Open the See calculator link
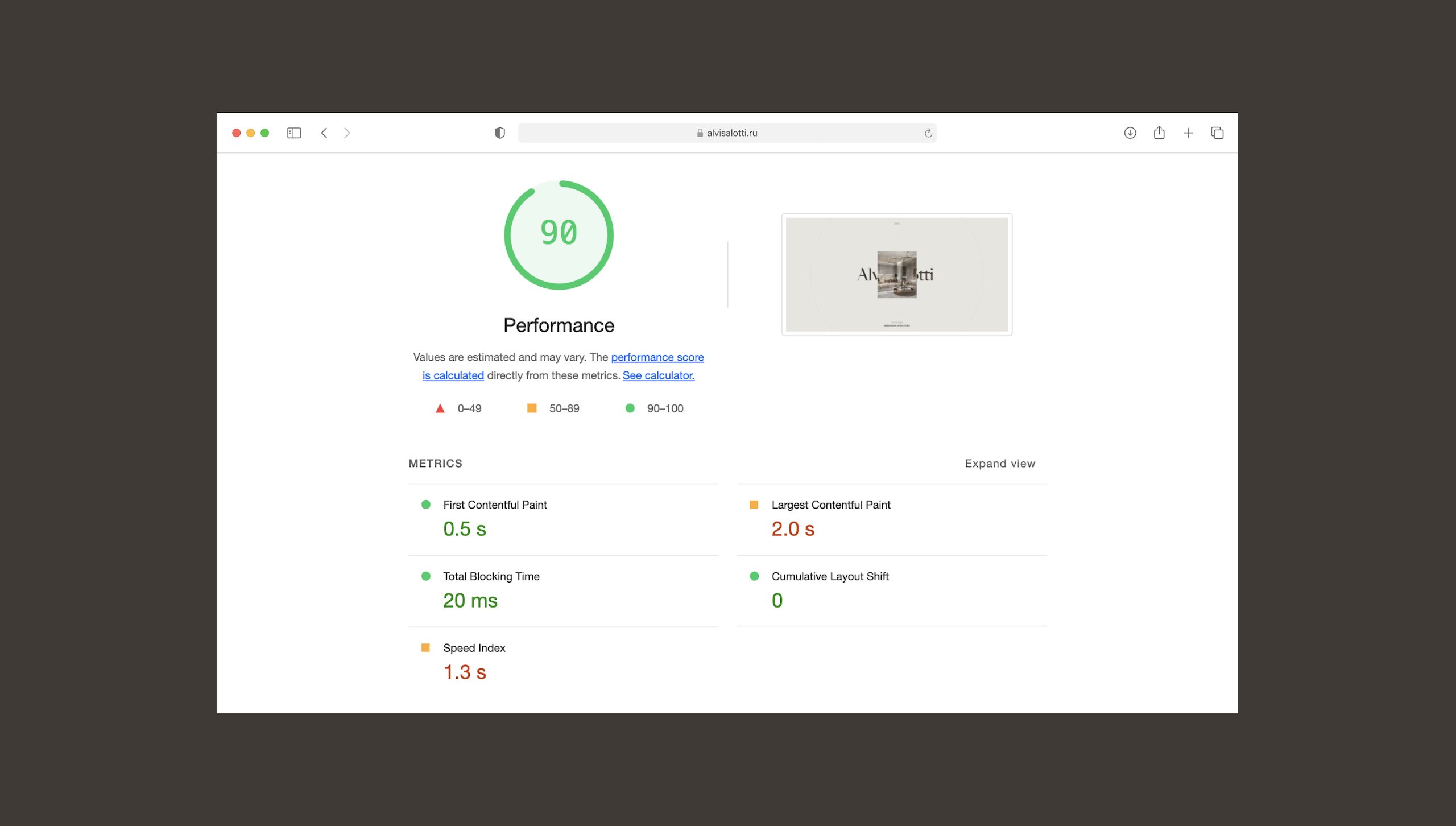The width and height of the screenshot is (1456, 826). tap(658, 375)
